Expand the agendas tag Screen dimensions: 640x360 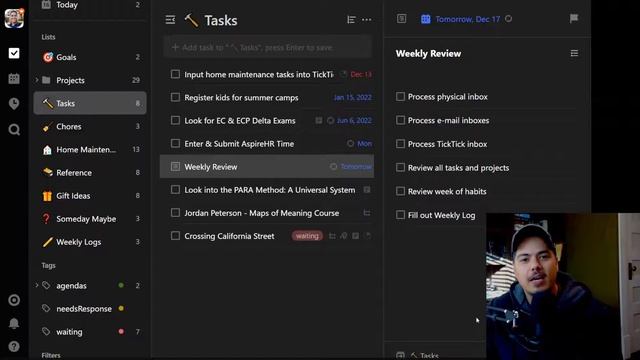[x=37, y=285]
